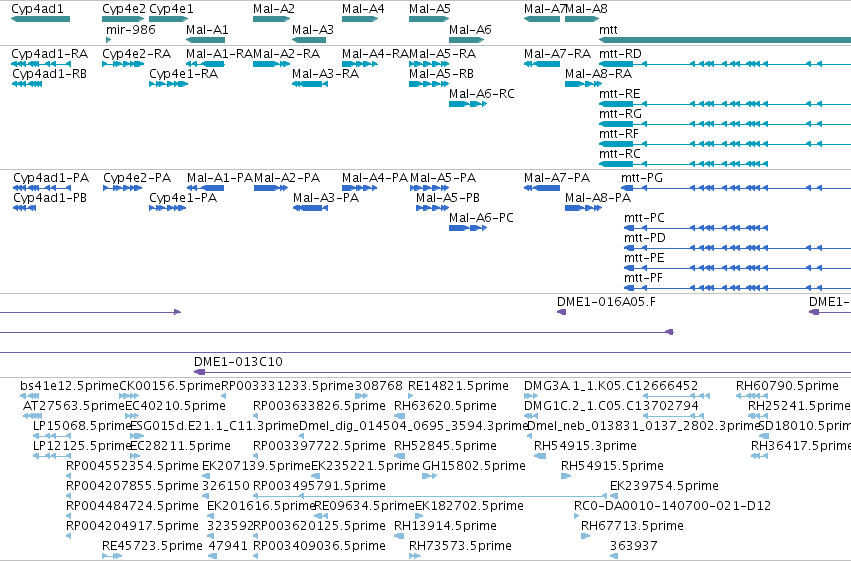This screenshot has width=851, height=561.
Task: Click the Mal-A3-RA transcript
Action: (310, 84)
